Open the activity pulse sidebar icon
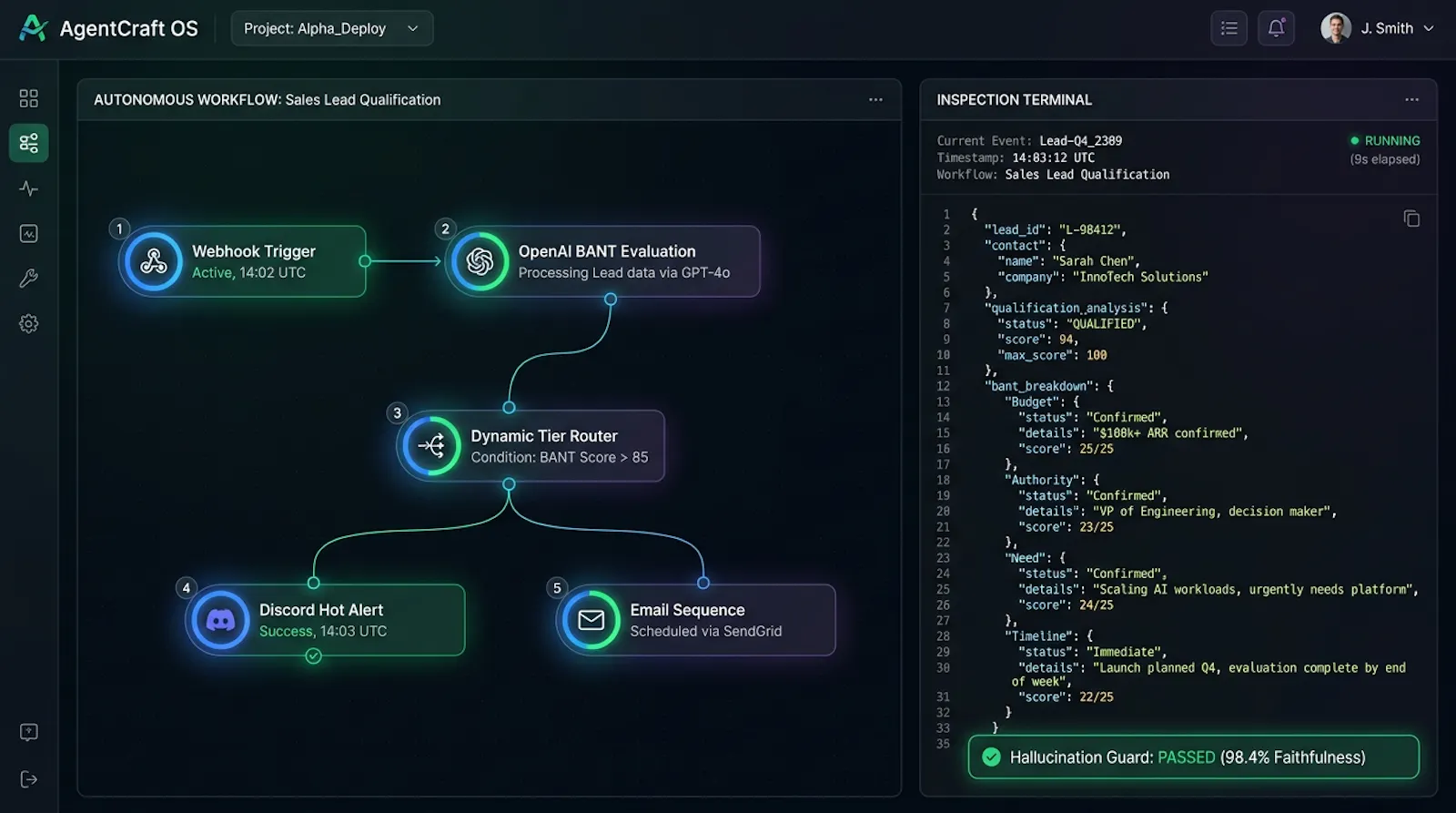Viewport: 1456px width, 813px height. tap(29, 188)
